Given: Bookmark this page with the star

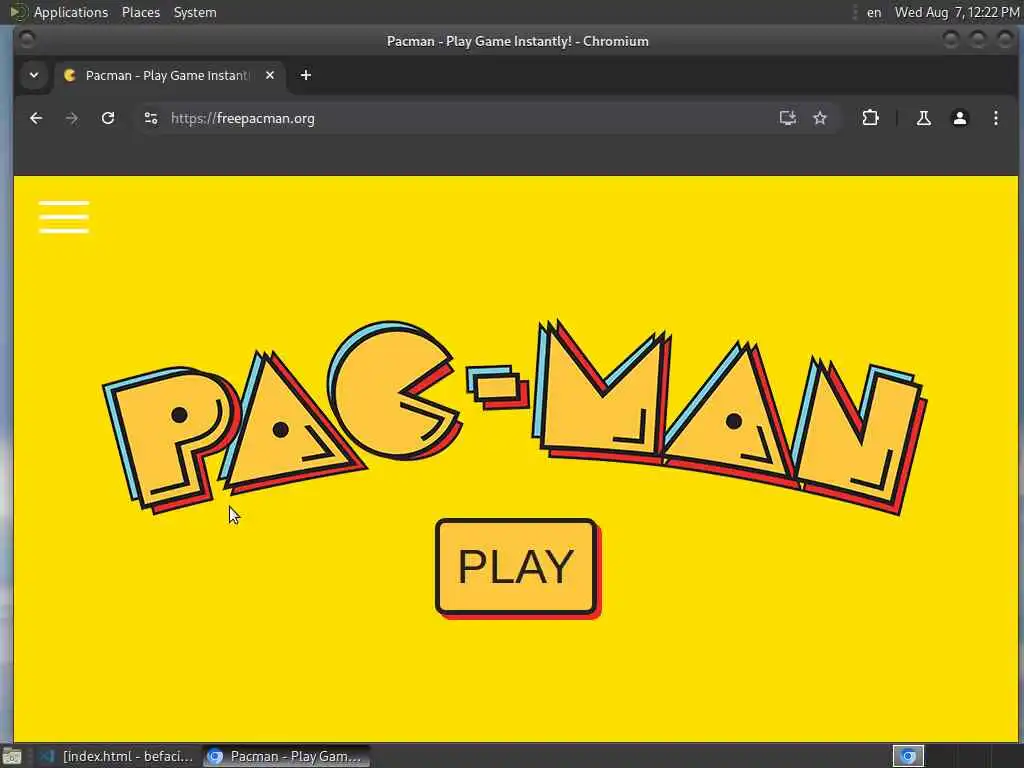Looking at the screenshot, I should point(820,118).
